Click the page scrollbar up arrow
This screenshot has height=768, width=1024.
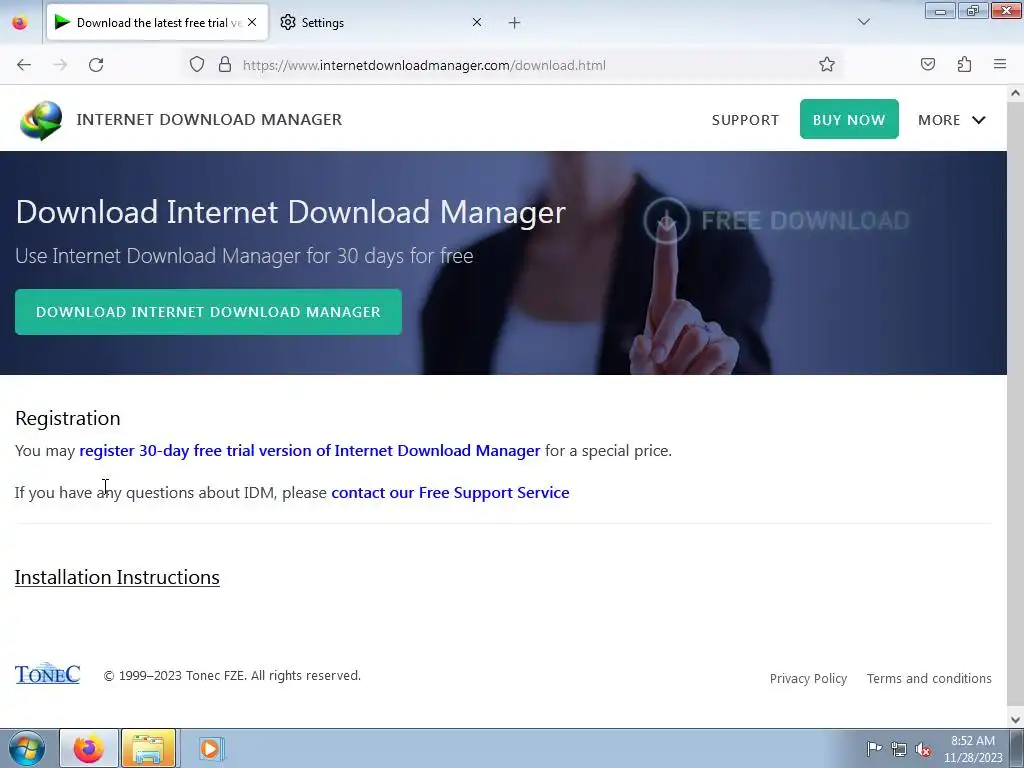[1015, 93]
